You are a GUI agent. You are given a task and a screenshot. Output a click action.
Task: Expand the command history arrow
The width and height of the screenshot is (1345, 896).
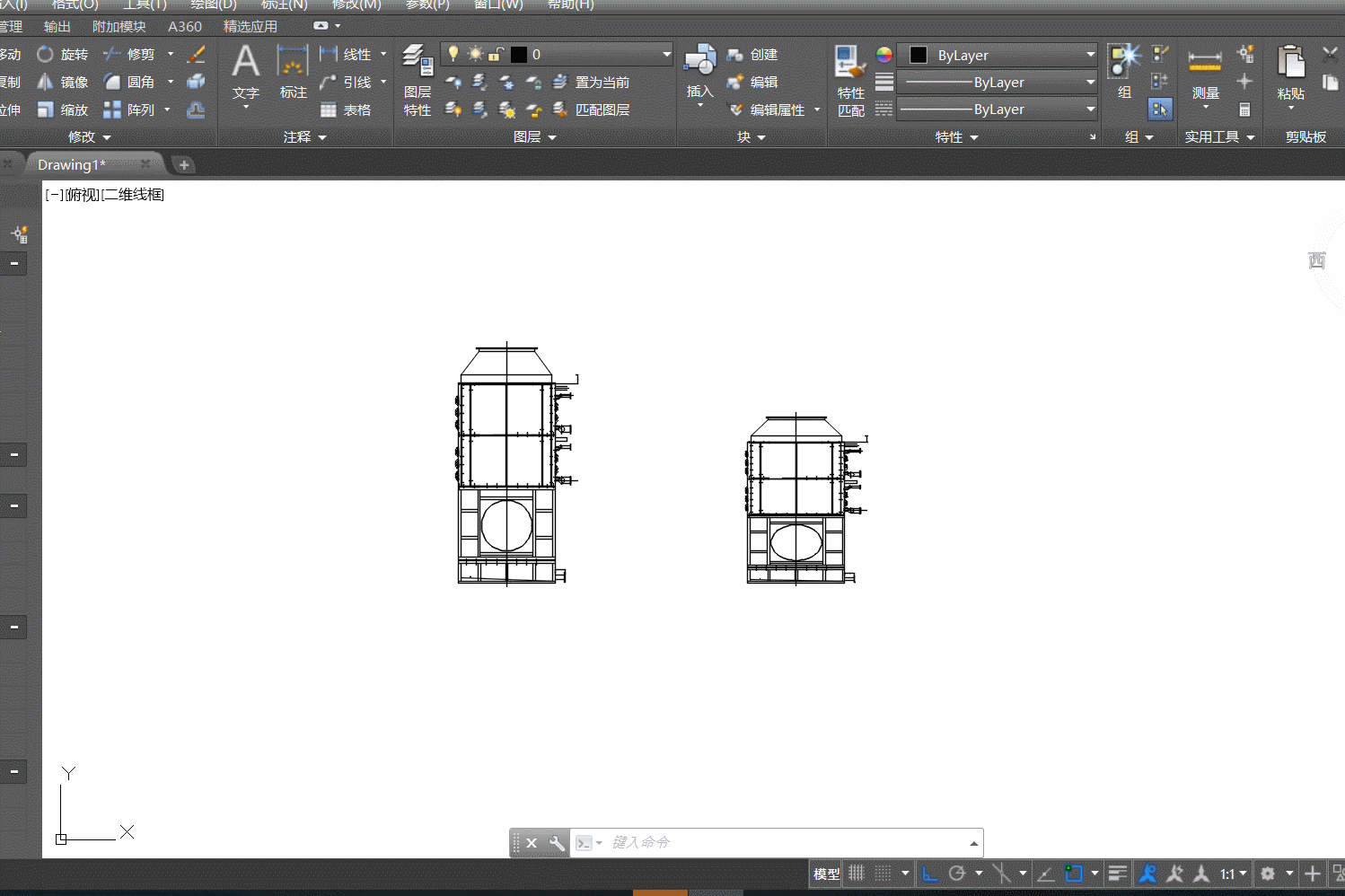[x=973, y=843]
